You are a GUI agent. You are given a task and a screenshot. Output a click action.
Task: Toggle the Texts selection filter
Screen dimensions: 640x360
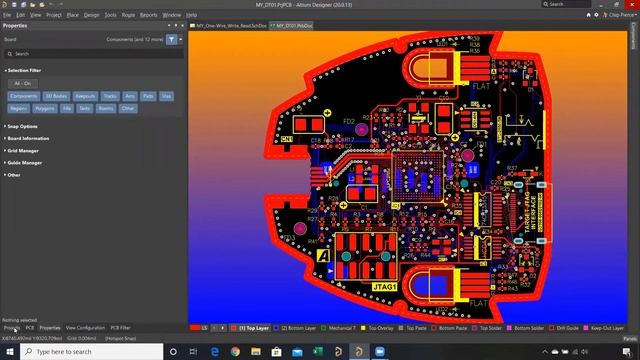84,109
